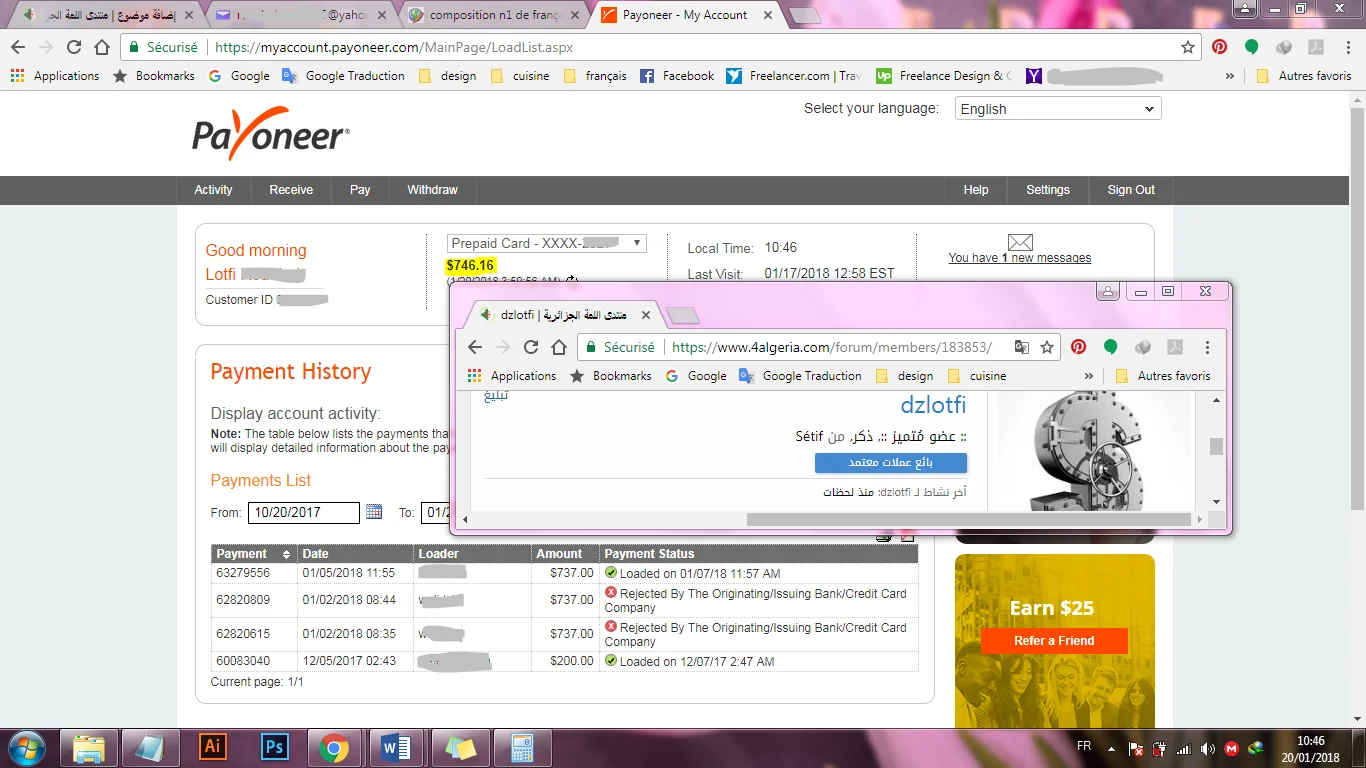The image size is (1366, 768).
Task: Launch Microsoft Word from the taskbar
Action: [396, 747]
